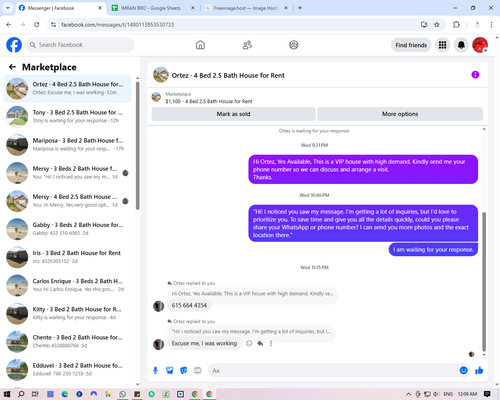Reply to 'Excuse me, I was working' message
The image size is (500, 400).
[260, 343]
